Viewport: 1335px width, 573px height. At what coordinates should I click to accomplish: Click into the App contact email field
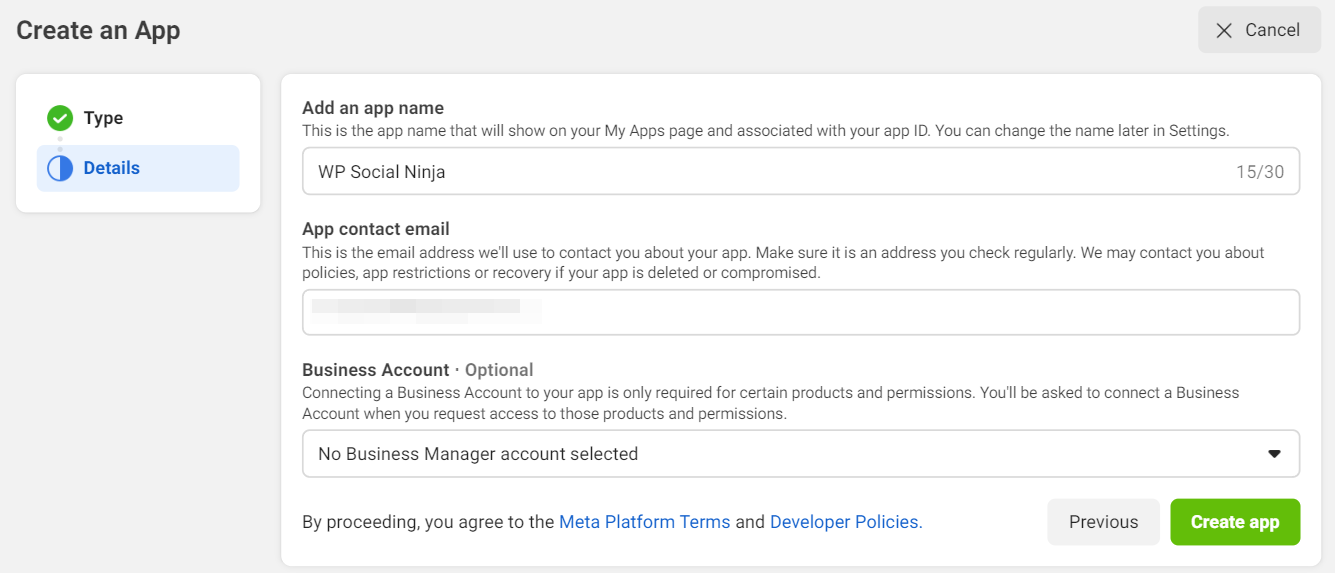click(800, 312)
